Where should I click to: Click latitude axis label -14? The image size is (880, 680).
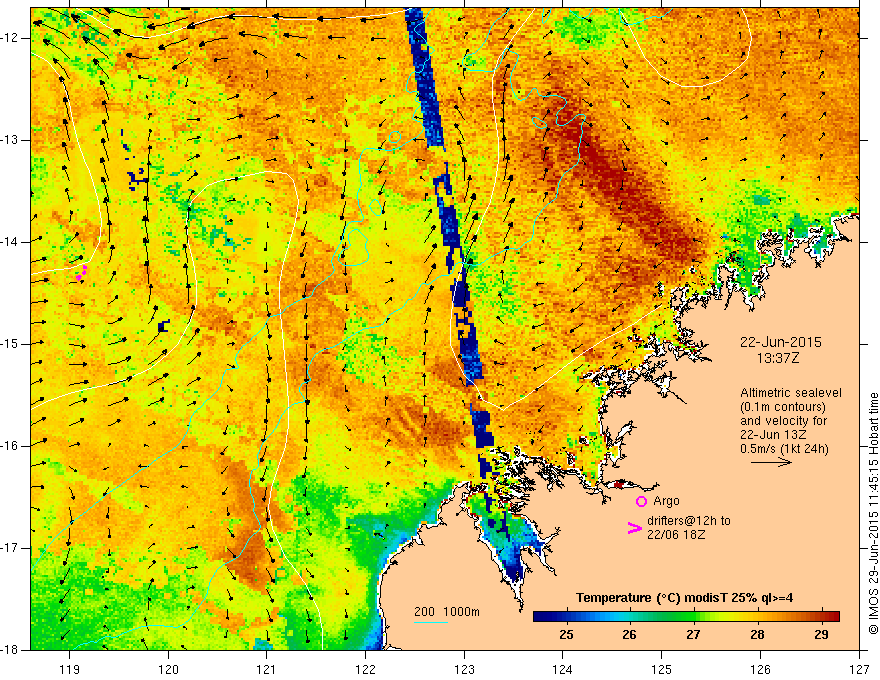(11, 242)
